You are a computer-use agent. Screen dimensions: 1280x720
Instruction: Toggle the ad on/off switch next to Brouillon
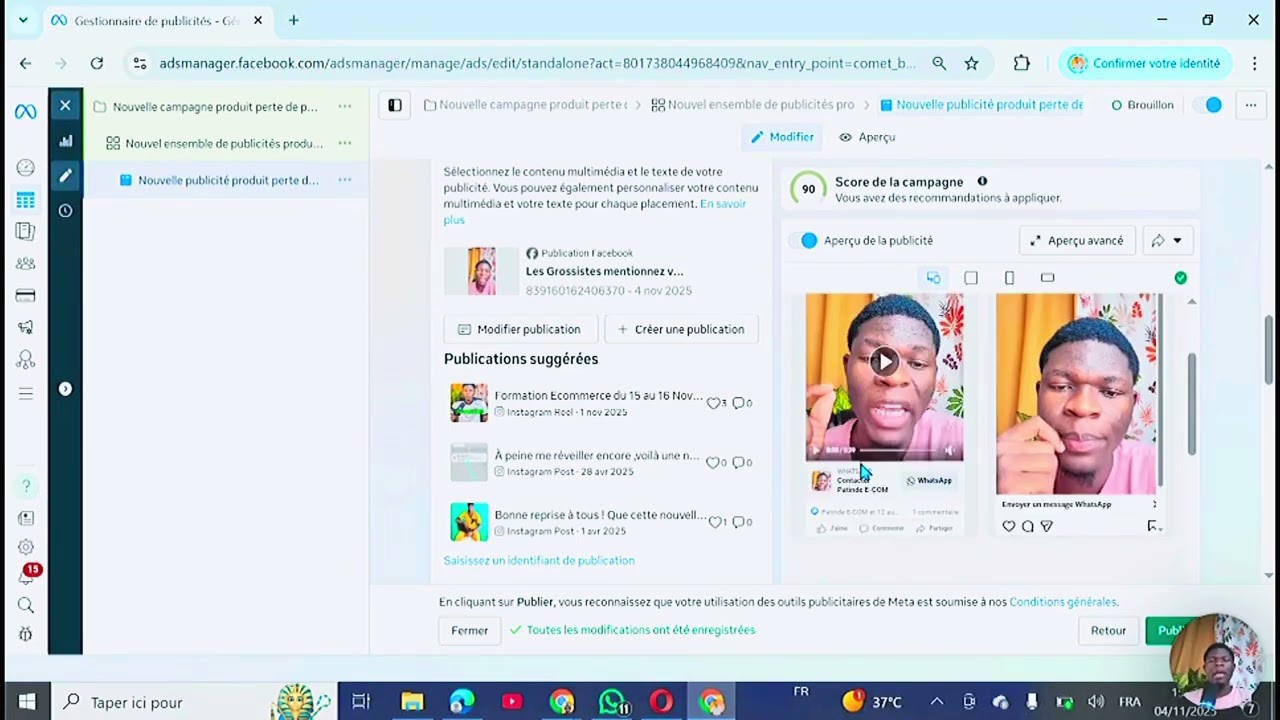(1208, 105)
